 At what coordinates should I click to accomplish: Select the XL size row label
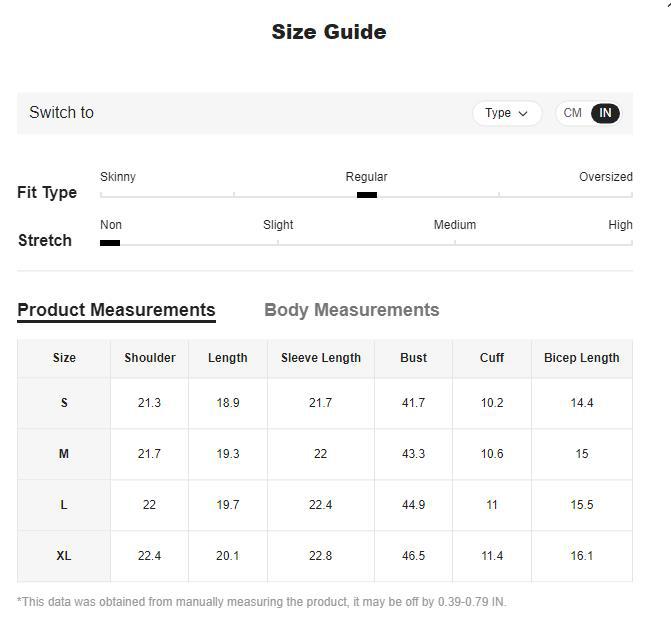[64, 556]
